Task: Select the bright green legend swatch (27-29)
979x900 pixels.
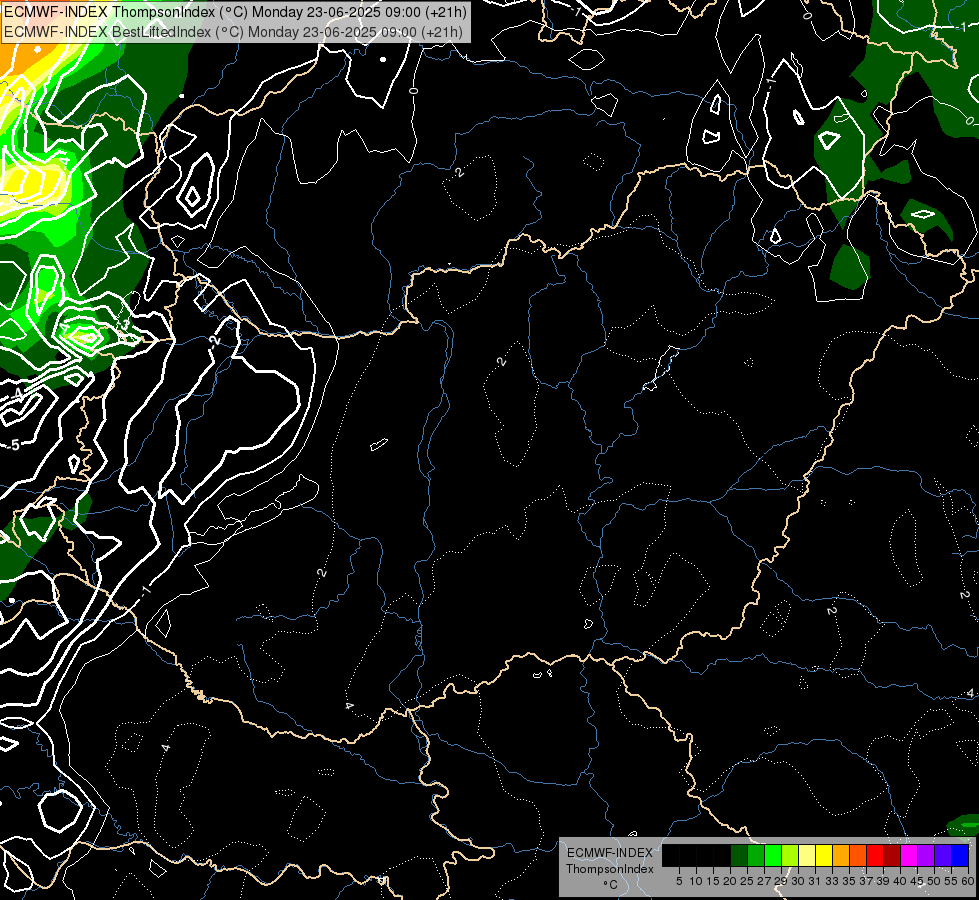Action: tap(773, 855)
